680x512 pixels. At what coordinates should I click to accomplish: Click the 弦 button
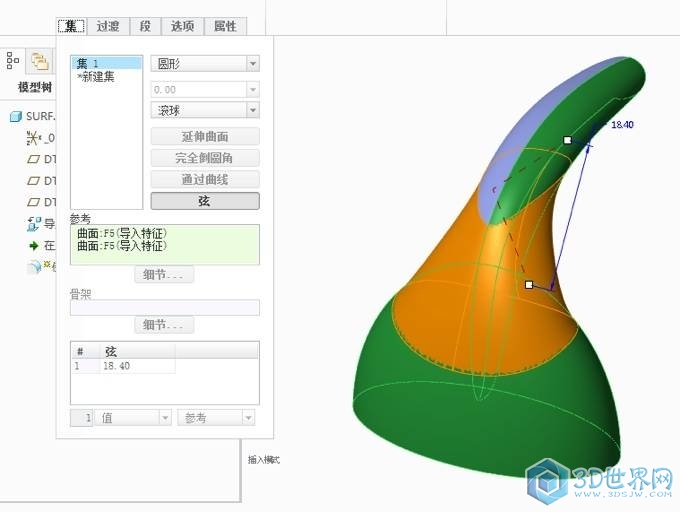pos(205,201)
